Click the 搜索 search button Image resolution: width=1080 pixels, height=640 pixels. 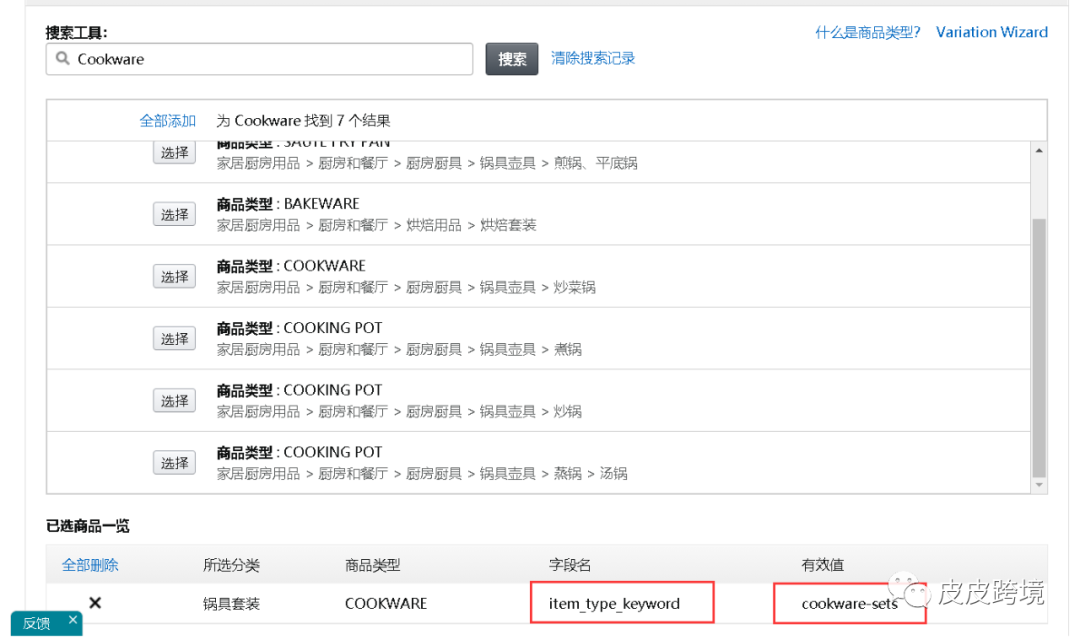tap(512, 59)
